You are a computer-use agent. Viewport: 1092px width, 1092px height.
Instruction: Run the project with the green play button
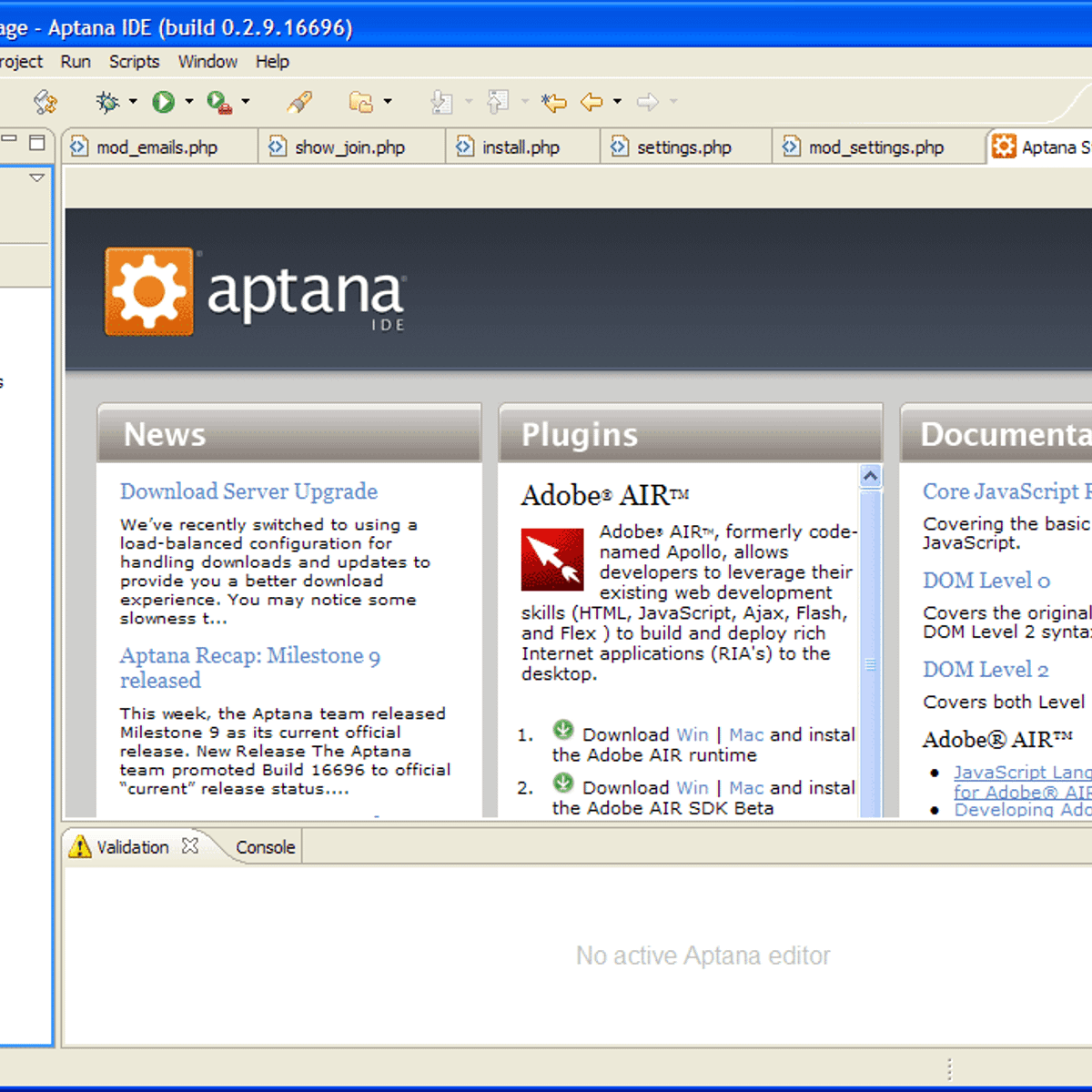(164, 102)
